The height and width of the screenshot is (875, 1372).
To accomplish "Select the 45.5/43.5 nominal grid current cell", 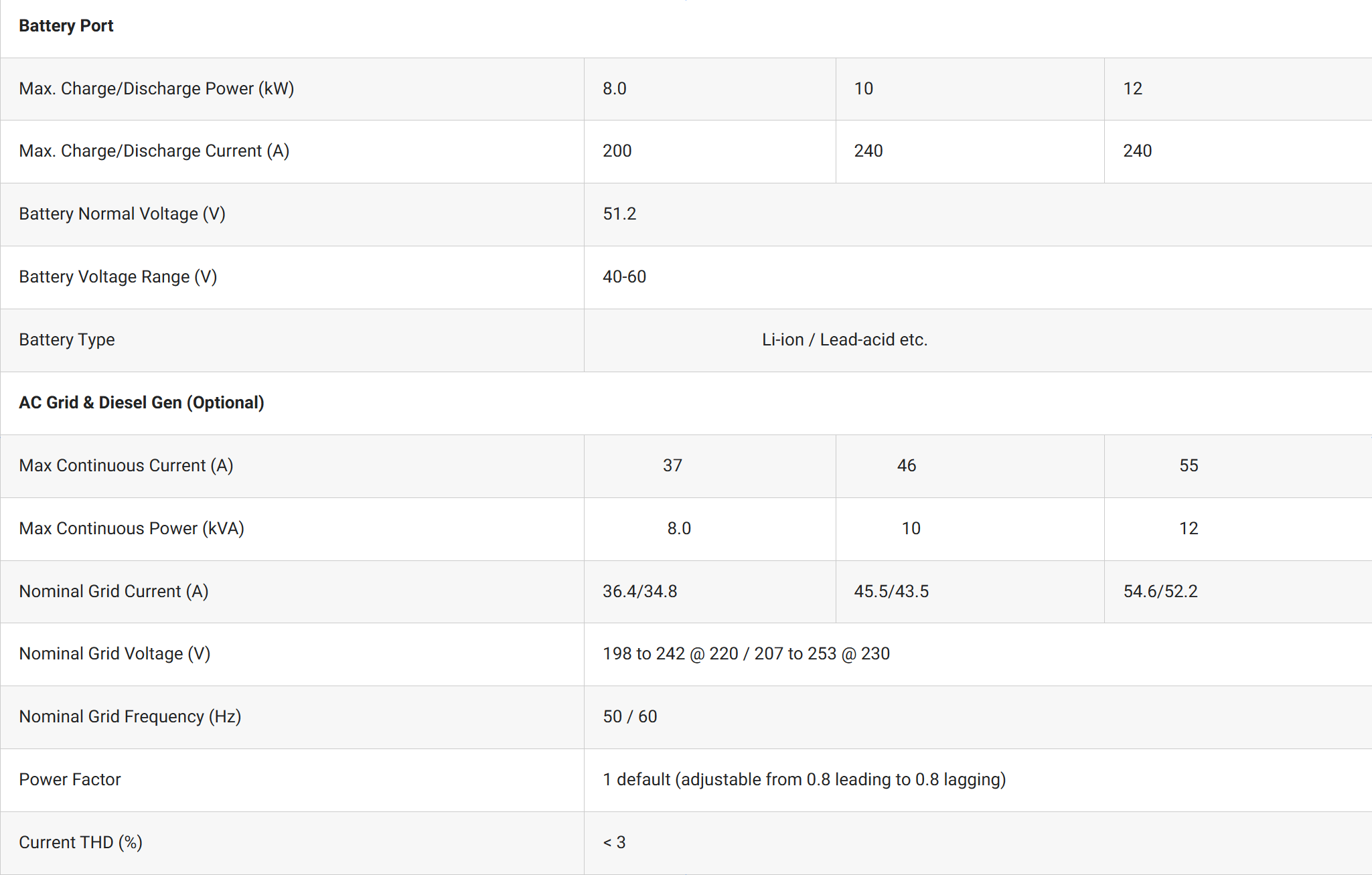I will coord(891,592).
